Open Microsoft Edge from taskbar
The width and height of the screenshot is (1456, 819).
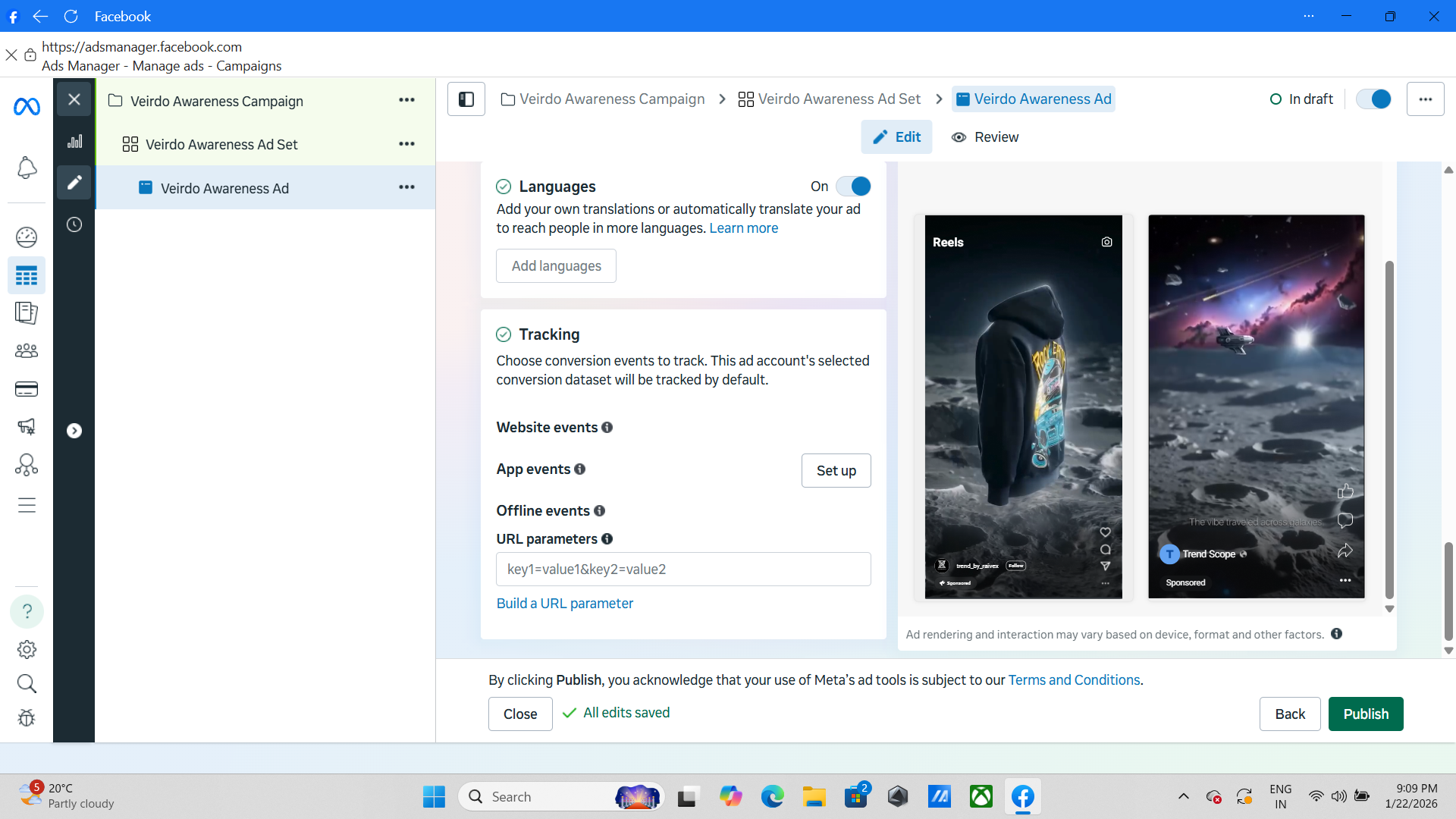click(772, 797)
